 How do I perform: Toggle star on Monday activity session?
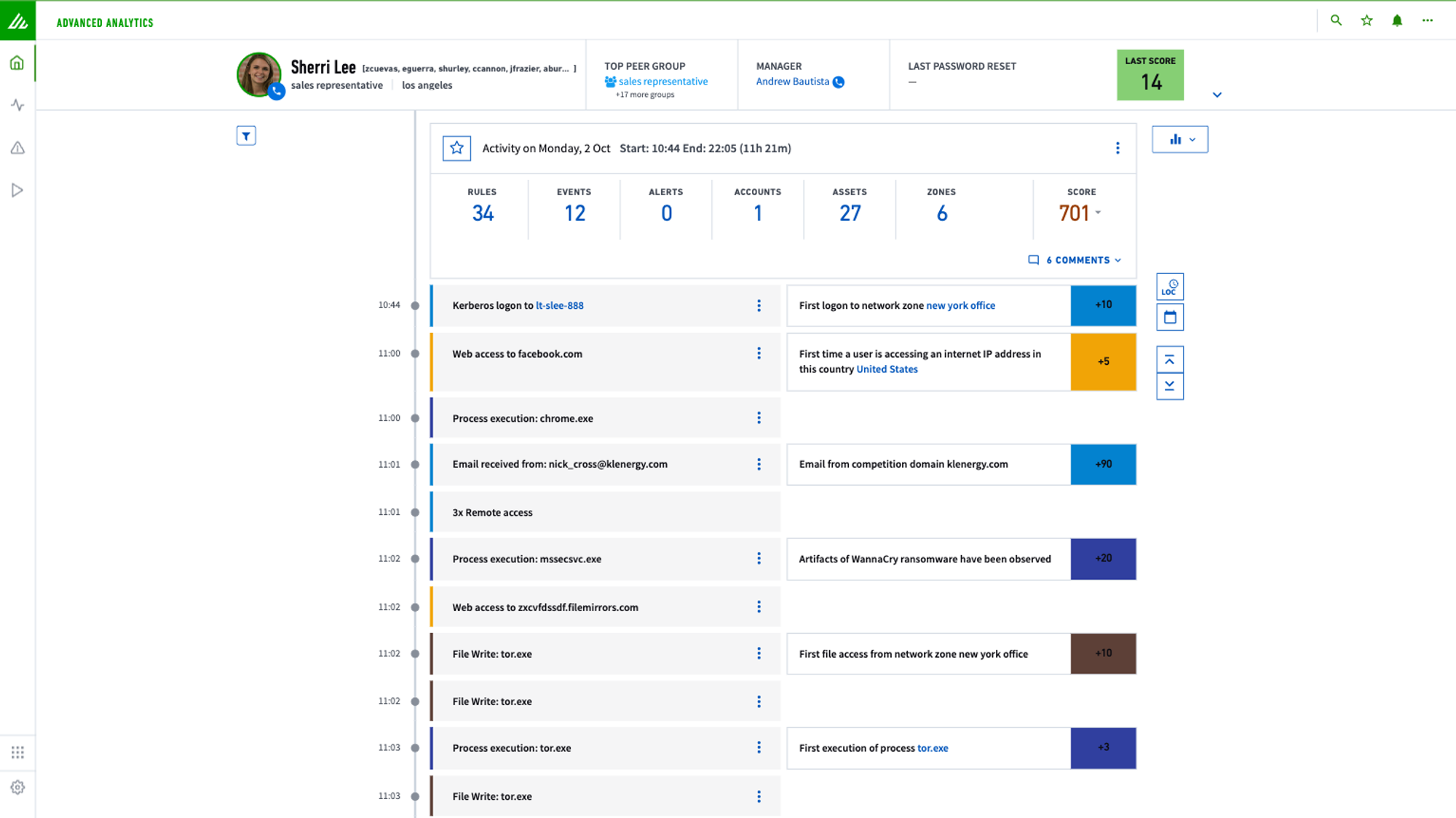click(x=456, y=149)
